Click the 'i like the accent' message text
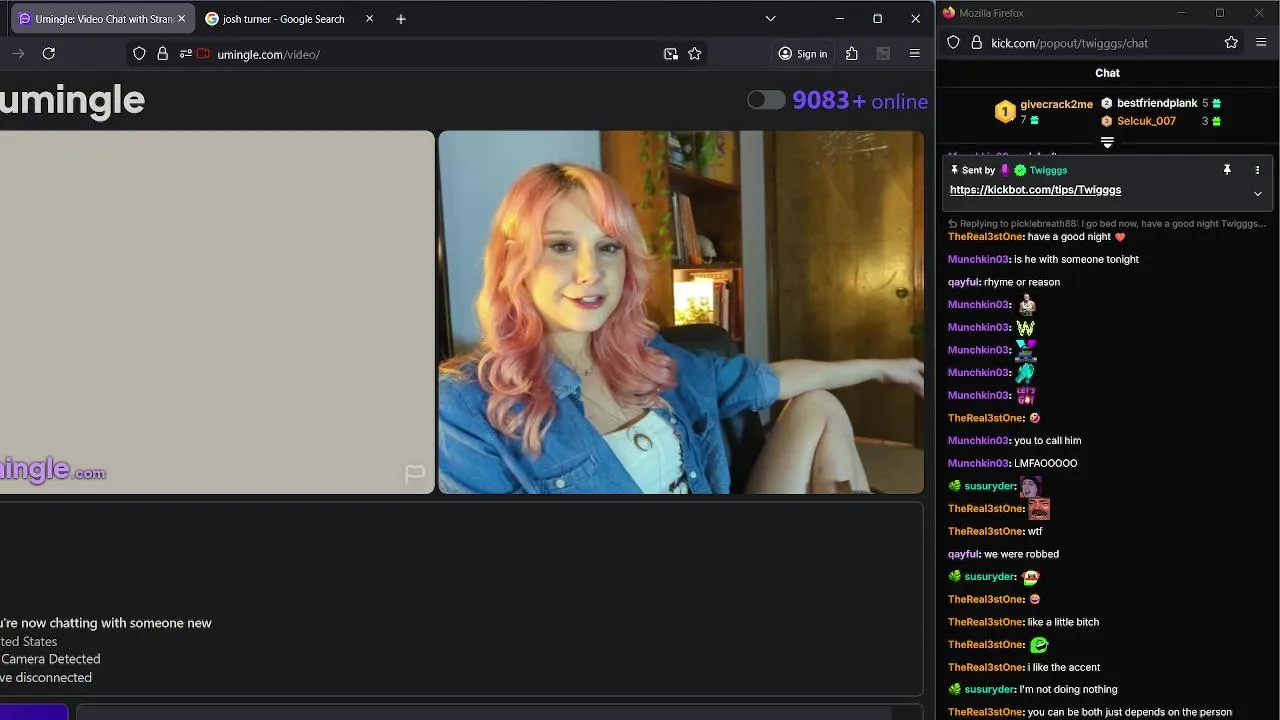This screenshot has width=1280, height=720. 1064,667
